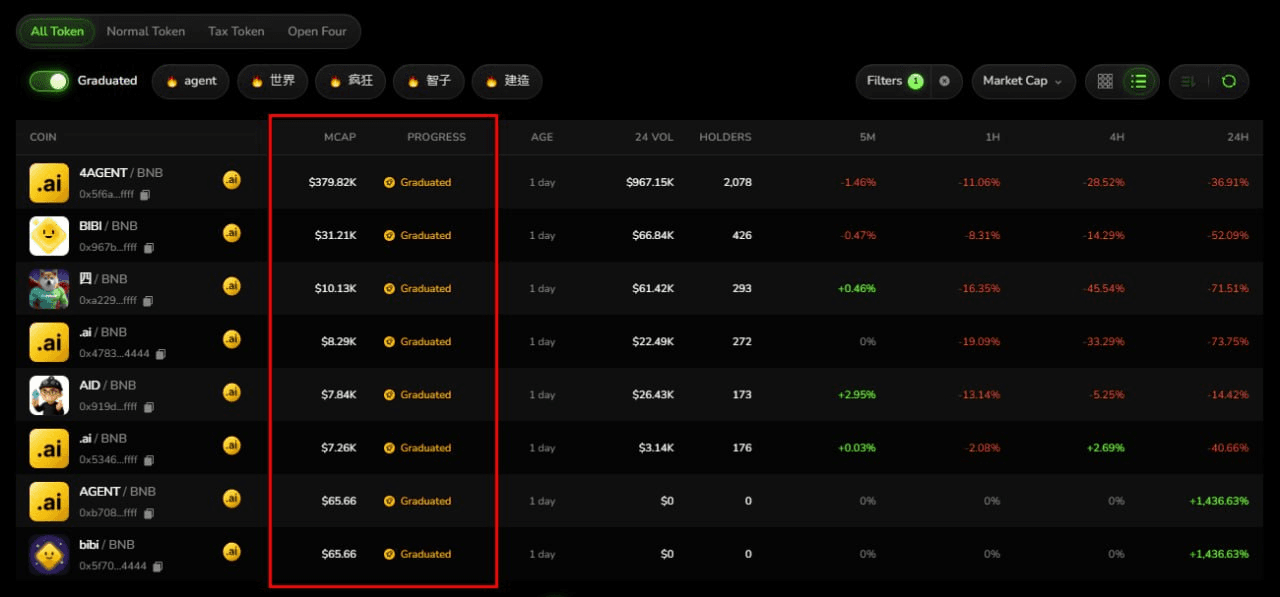Screen dimensions: 1280x597
Task: Switch to grid view layout
Action: tap(1105, 81)
